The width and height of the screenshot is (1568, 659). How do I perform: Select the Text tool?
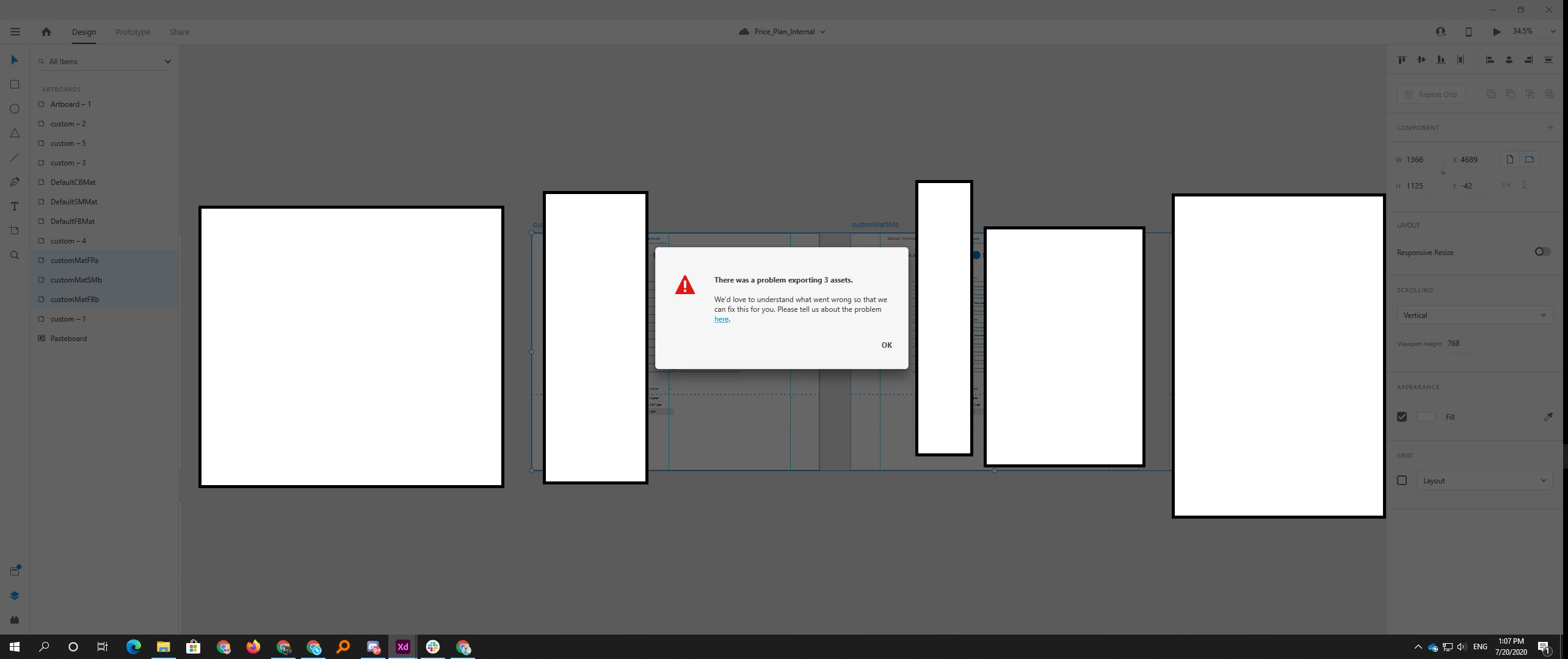click(x=15, y=206)
